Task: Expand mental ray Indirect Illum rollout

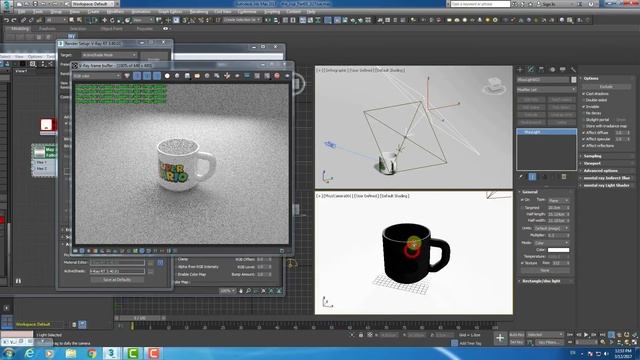Action: click(x=607, y=178)
